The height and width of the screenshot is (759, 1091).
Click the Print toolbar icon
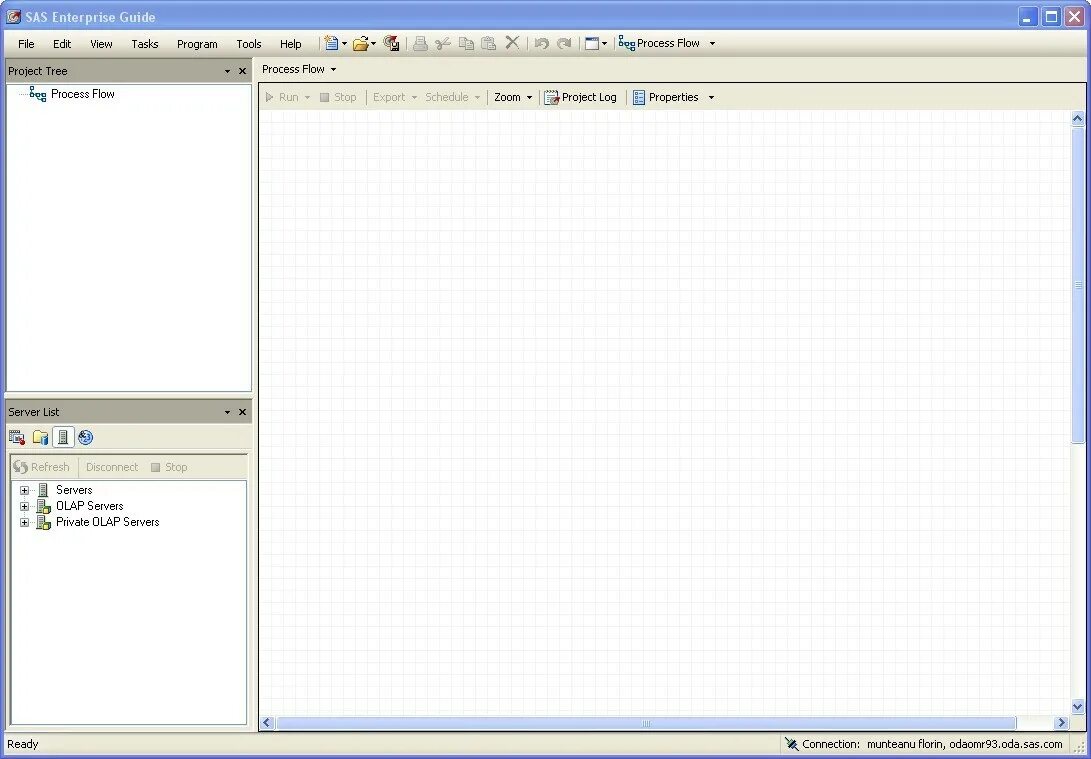pos(420,43)
